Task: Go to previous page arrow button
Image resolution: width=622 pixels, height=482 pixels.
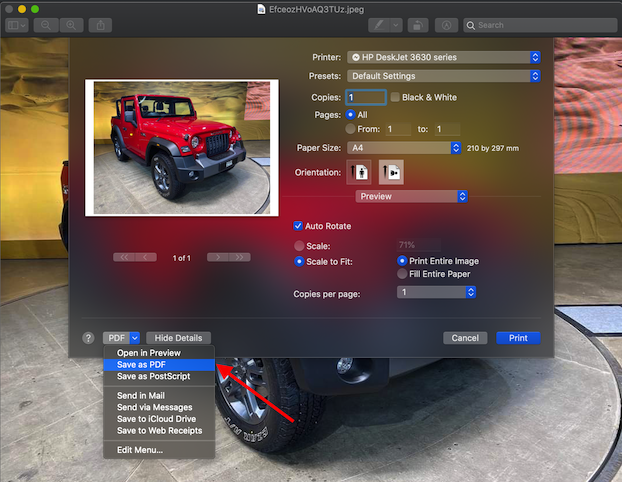Action: 146,257
